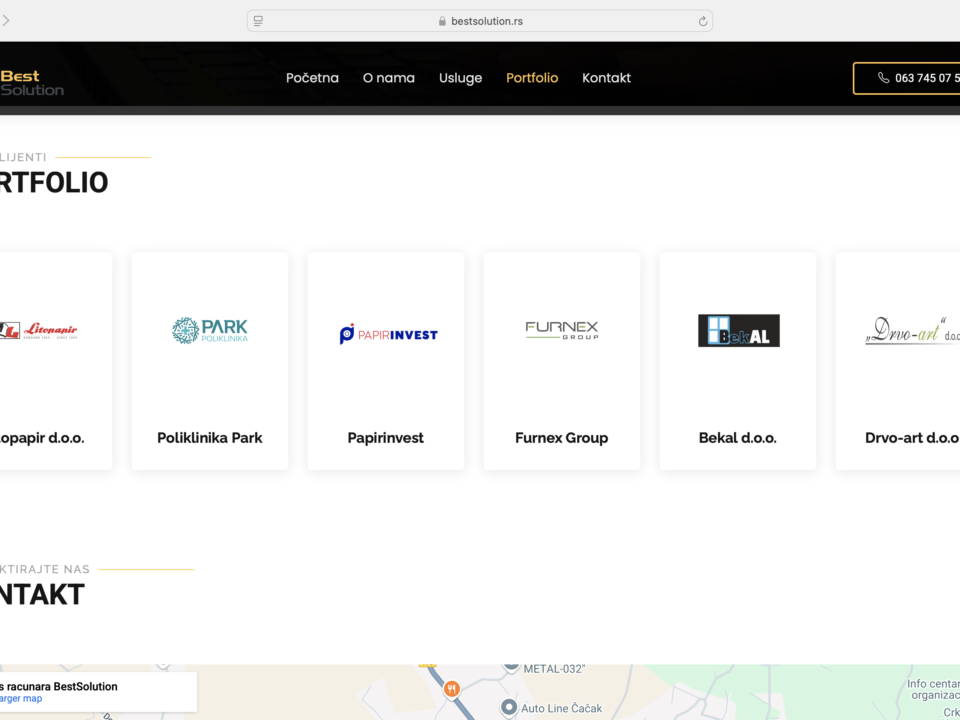Open the Portfolio navigation link

[x=532, y=78]
